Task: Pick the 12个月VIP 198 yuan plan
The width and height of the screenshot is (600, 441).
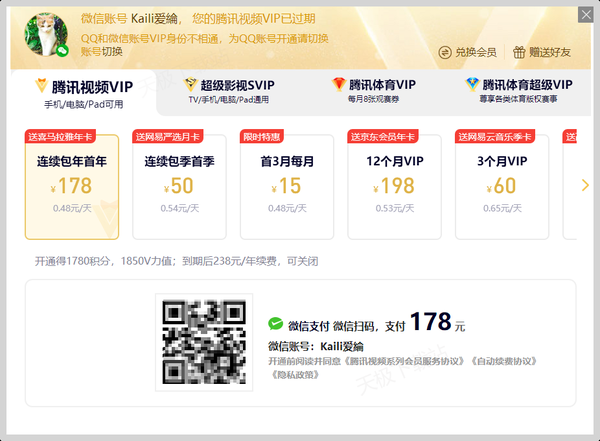Action: pos(395,187)
